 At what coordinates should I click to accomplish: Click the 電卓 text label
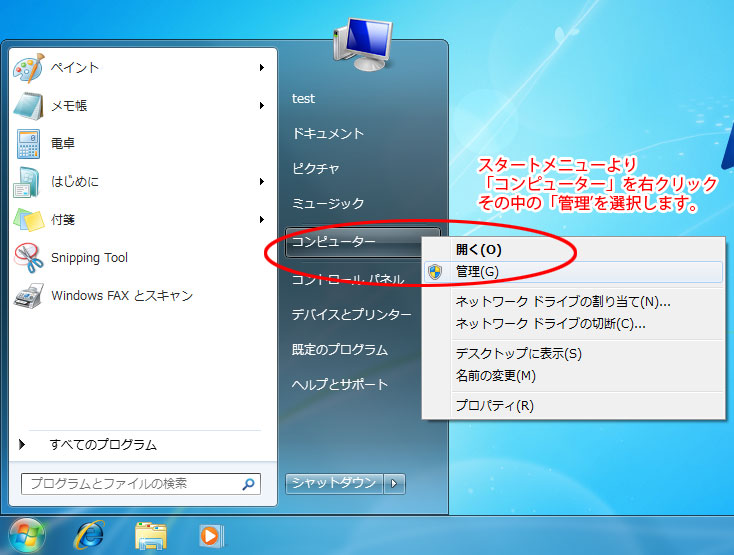(x=63, y=143)
